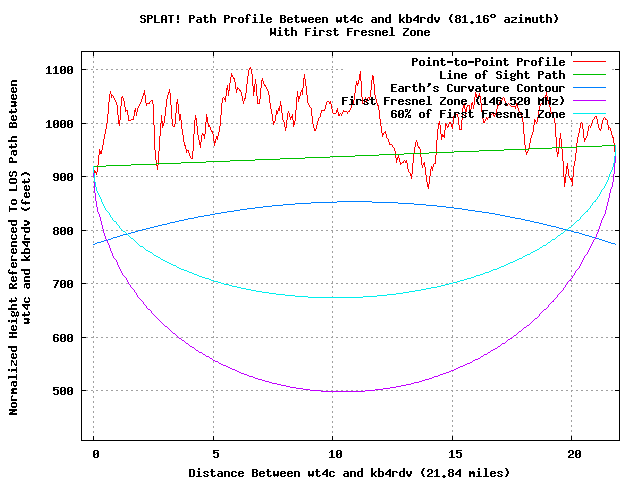Click the x-axis value 10

(x=335, y=454)
